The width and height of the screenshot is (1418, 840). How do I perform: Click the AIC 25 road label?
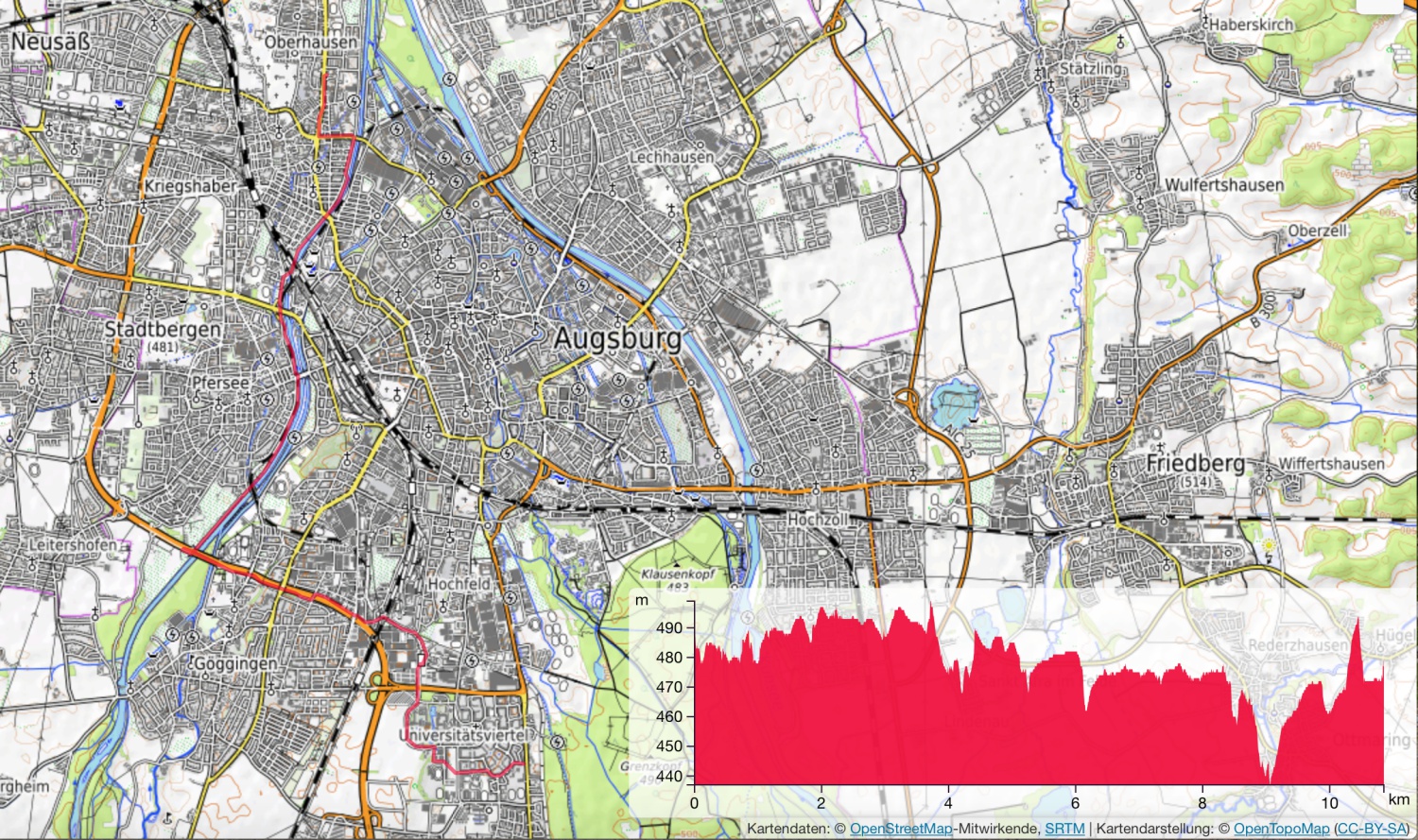(x=958, y=439)
